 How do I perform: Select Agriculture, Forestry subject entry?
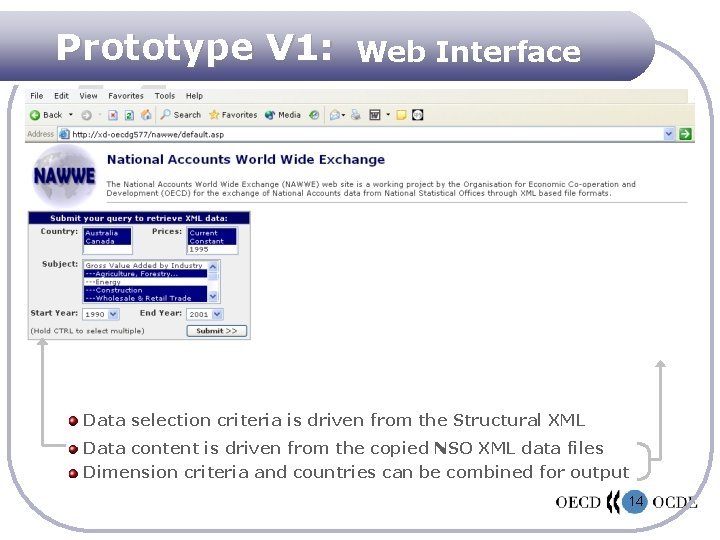[146, 274]
